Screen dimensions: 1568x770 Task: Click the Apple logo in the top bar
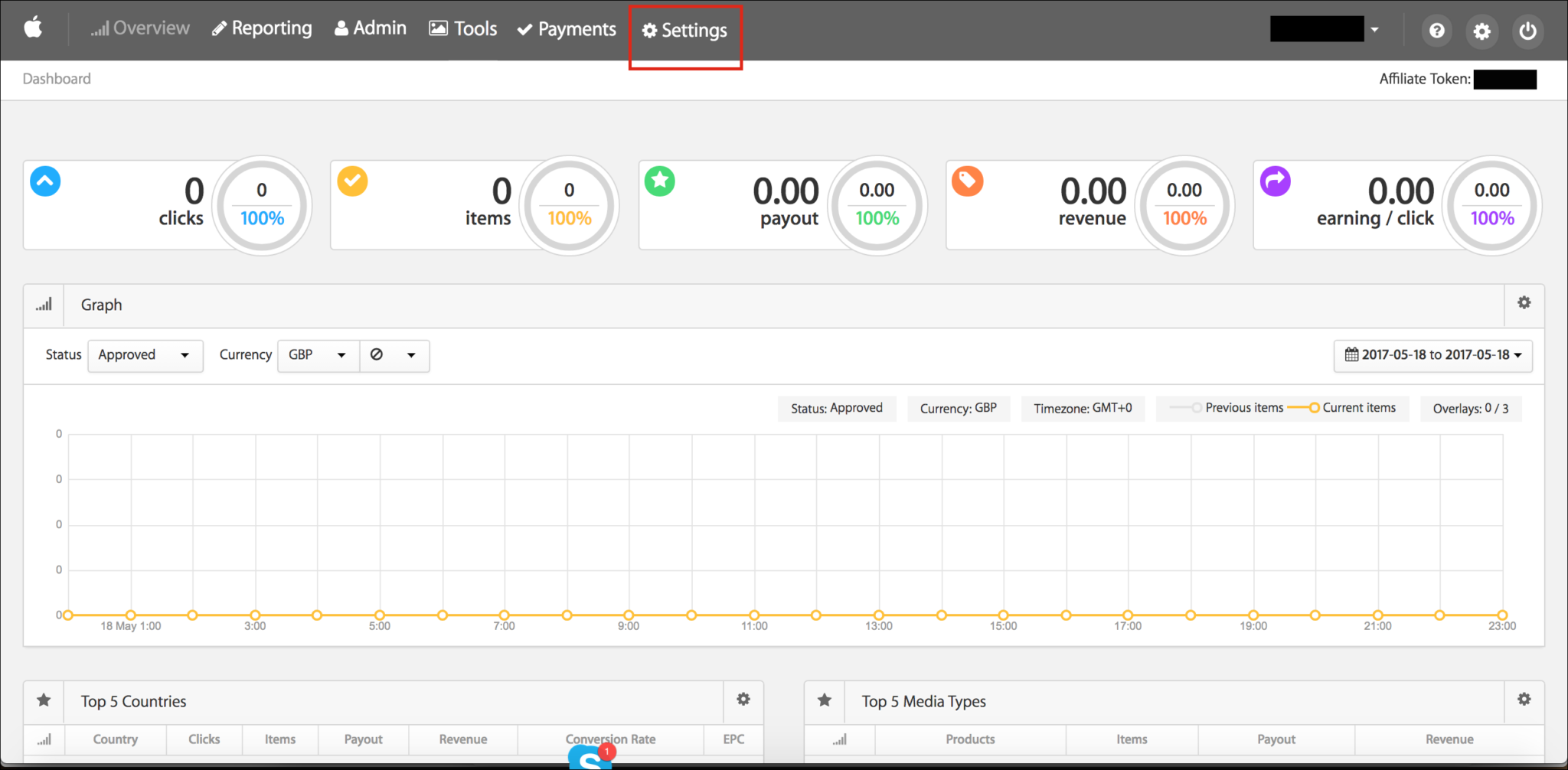(x=33, y=28)
